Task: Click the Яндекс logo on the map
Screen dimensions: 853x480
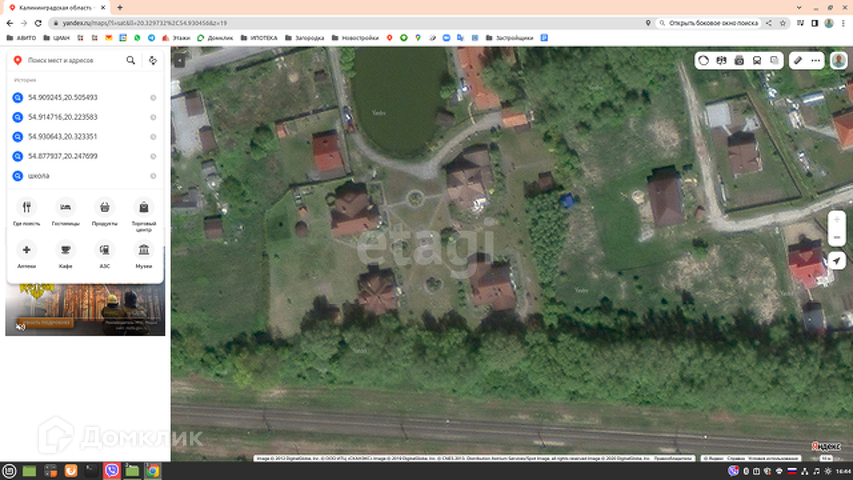Action: [826, 446]
